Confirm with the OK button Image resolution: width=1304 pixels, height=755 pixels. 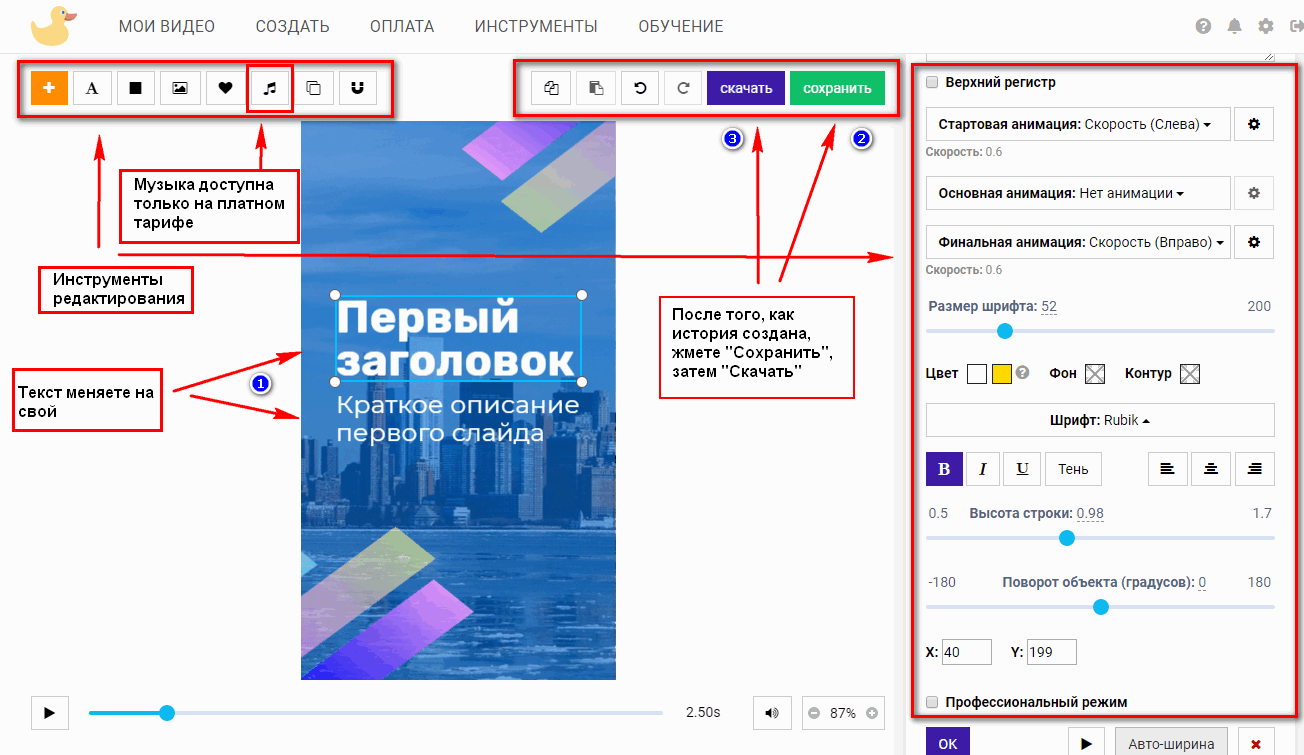coord(948,743)
